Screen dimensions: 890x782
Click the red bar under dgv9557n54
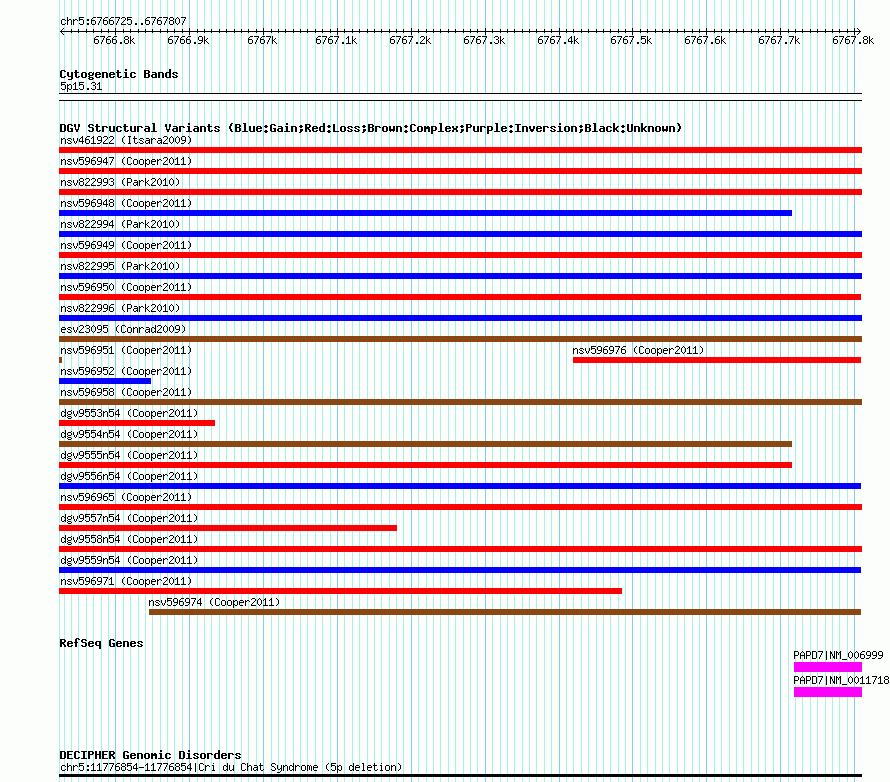point(228,528)
